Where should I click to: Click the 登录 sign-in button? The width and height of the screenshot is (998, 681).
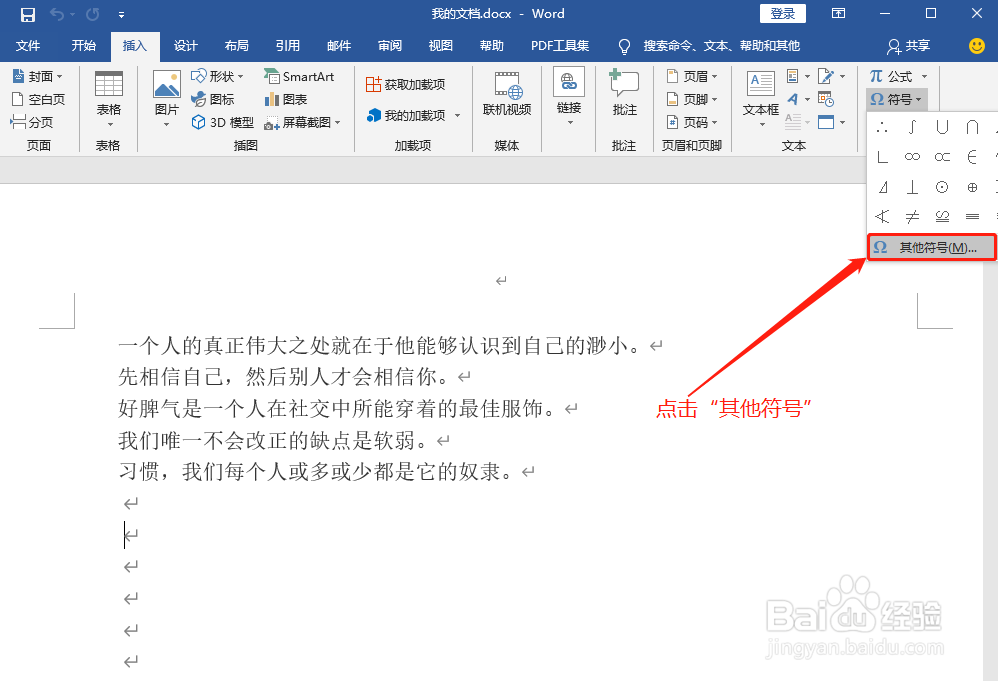coord(782,13)
